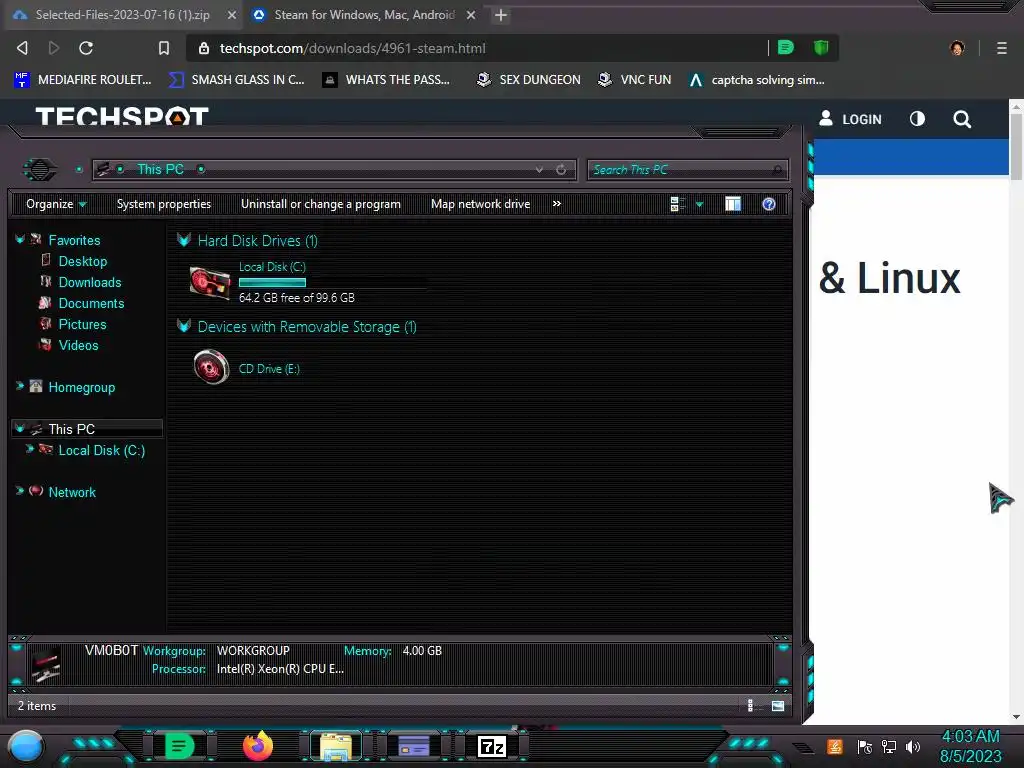Open System properties
The height and width of the screenshot is (768, 1024).
coord(164,204)
